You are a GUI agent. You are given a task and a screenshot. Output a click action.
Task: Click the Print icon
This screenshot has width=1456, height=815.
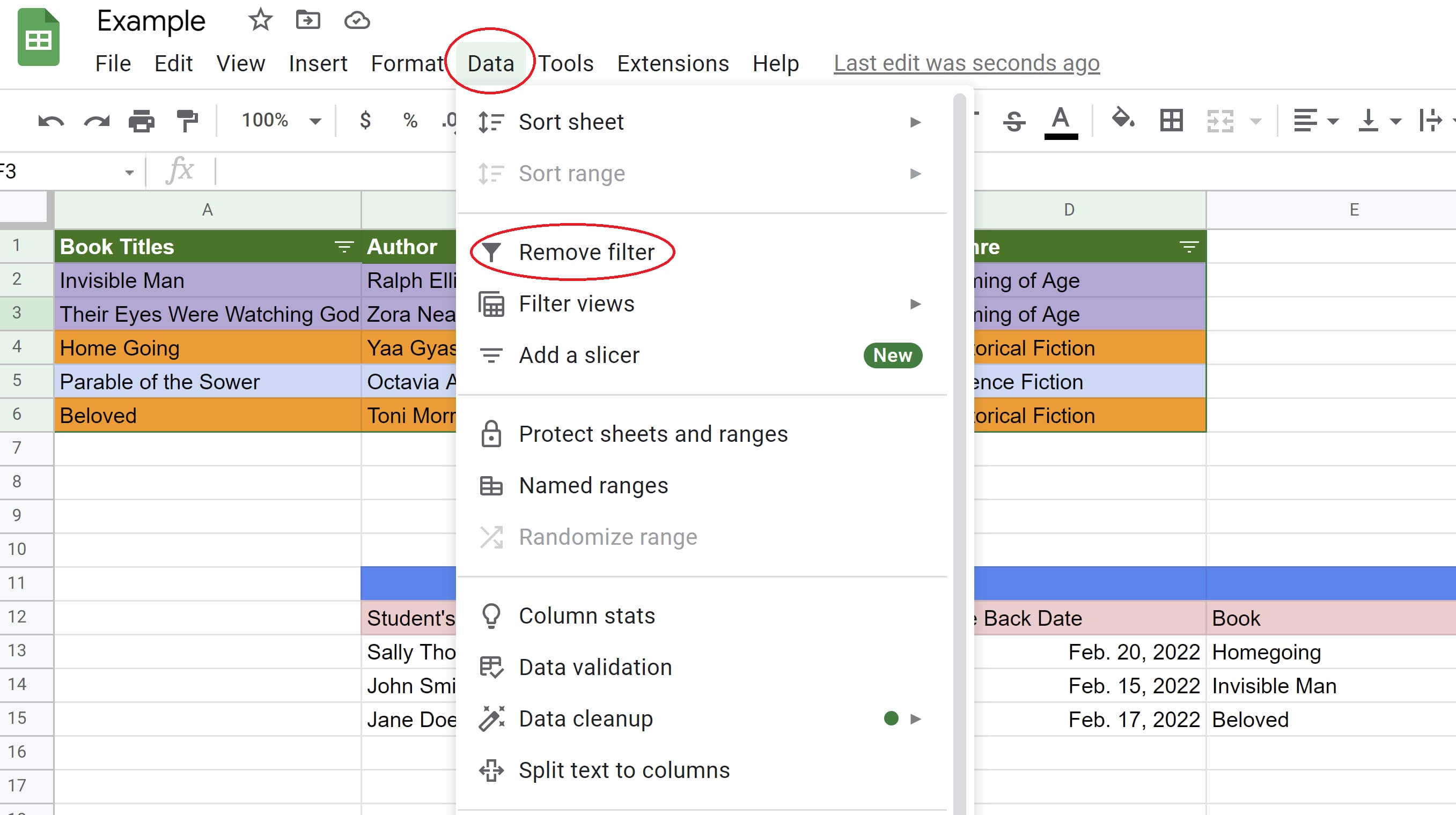point(141,121)
